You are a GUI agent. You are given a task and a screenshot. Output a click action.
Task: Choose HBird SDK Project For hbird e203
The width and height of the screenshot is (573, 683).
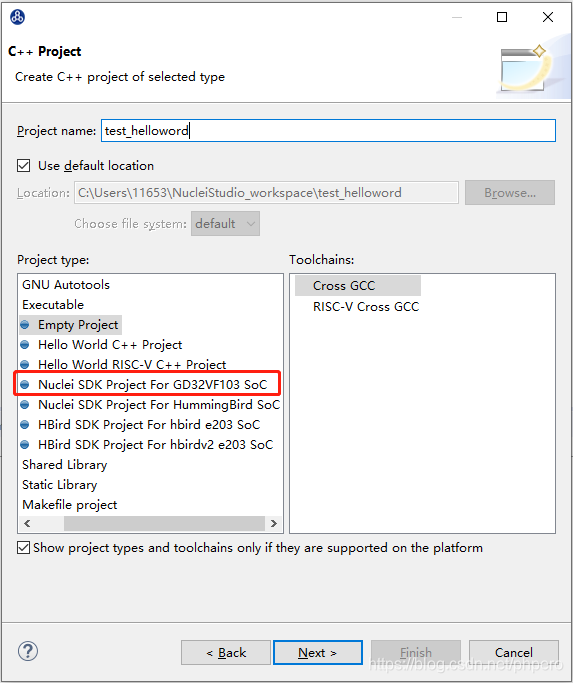pos(149,425)
